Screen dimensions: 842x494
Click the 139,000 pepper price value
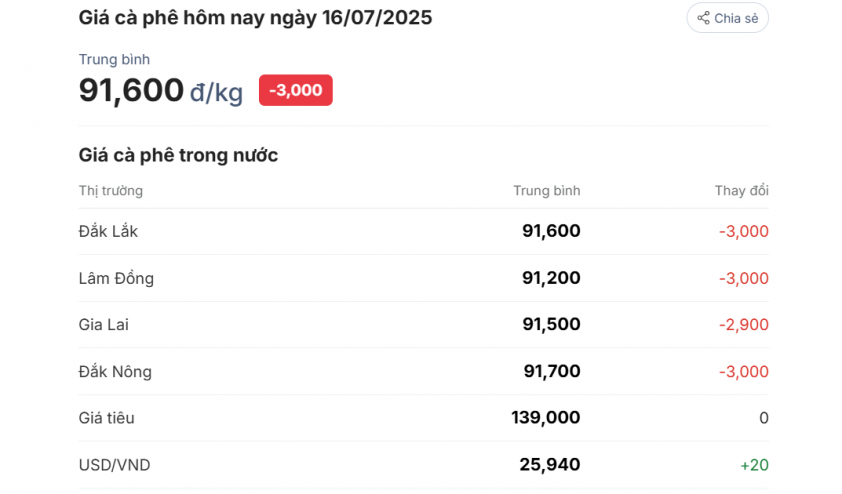(x=546, y=418)
